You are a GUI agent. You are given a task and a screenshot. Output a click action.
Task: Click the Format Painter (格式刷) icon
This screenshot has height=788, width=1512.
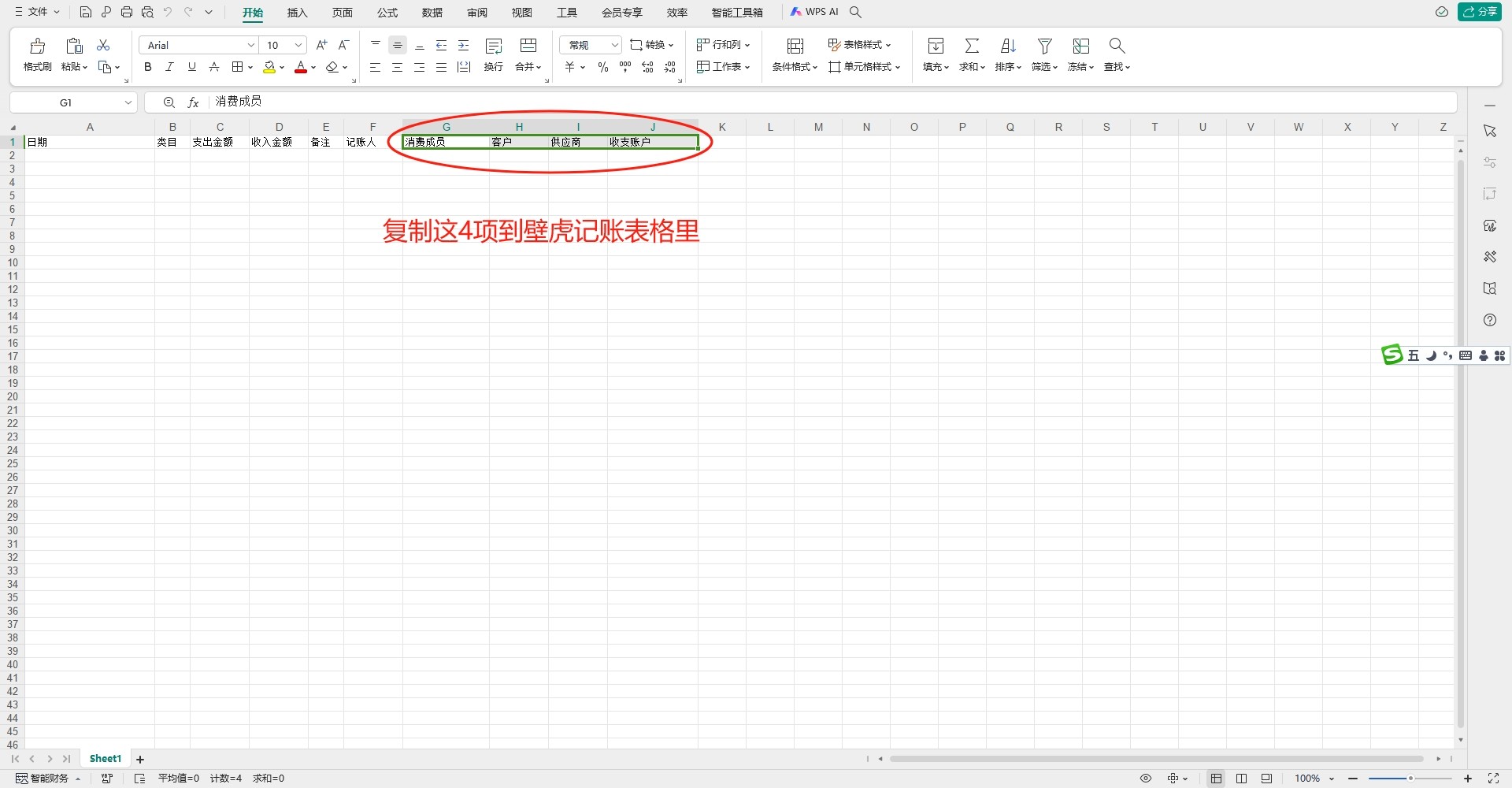point(37,46)
